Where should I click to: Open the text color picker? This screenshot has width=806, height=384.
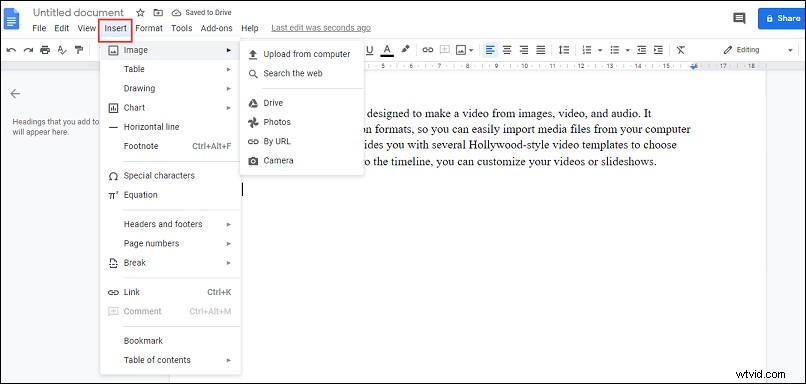click(x=387, y=50)
